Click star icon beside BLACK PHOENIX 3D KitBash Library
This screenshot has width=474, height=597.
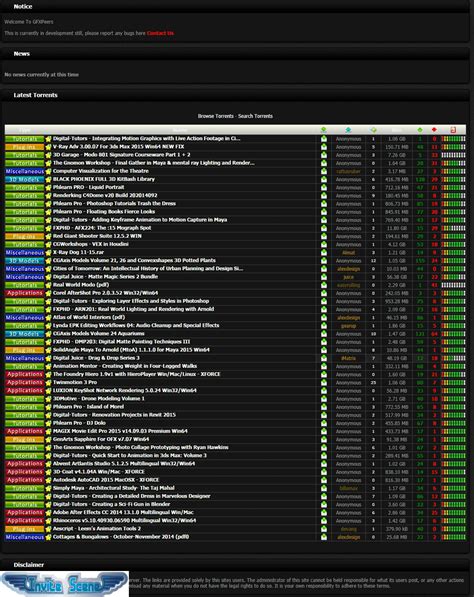[48, 179]
